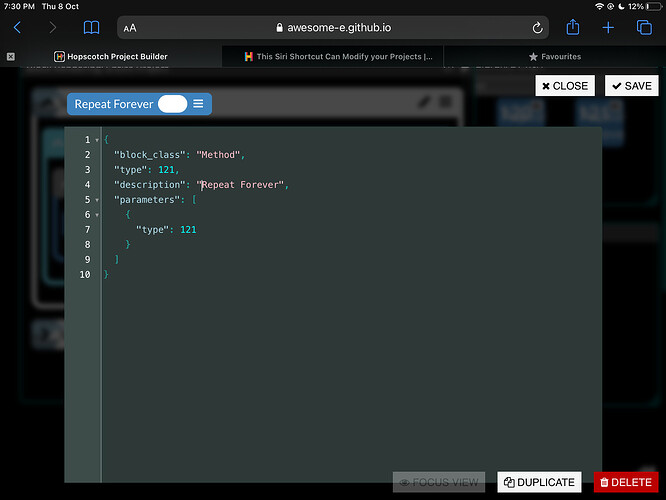Reload the page with refresh icon
This screenshot has width=666, height=500.
pos(537,28)
